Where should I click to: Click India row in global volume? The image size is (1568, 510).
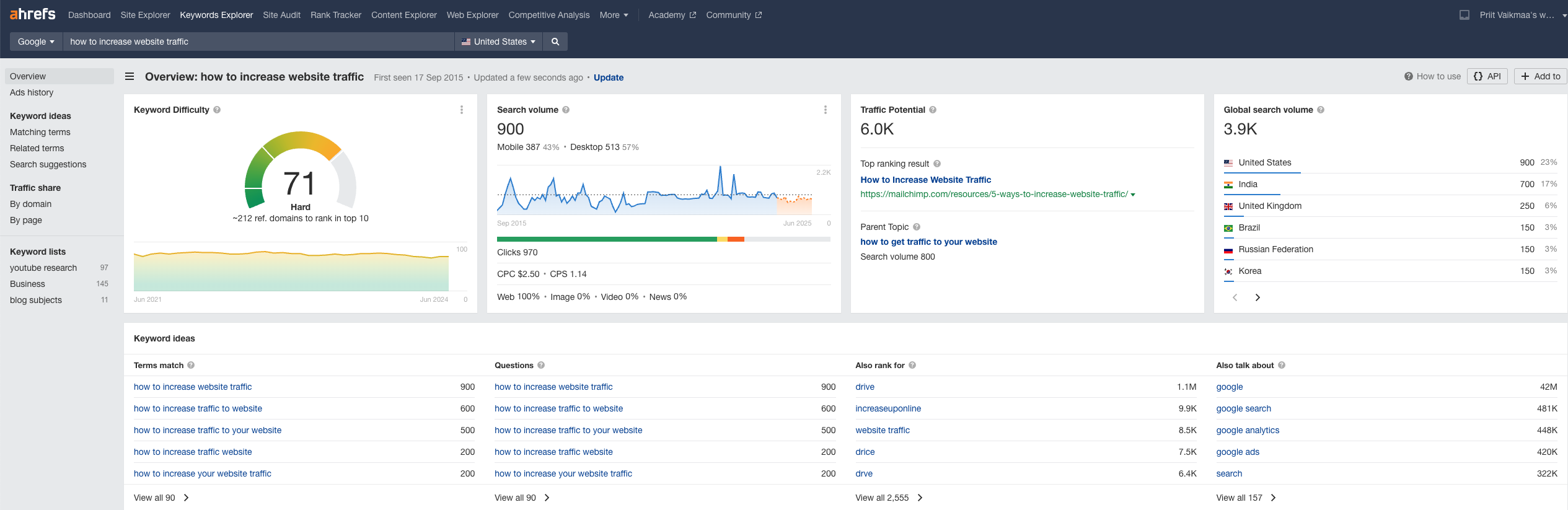pos(1390,184)
